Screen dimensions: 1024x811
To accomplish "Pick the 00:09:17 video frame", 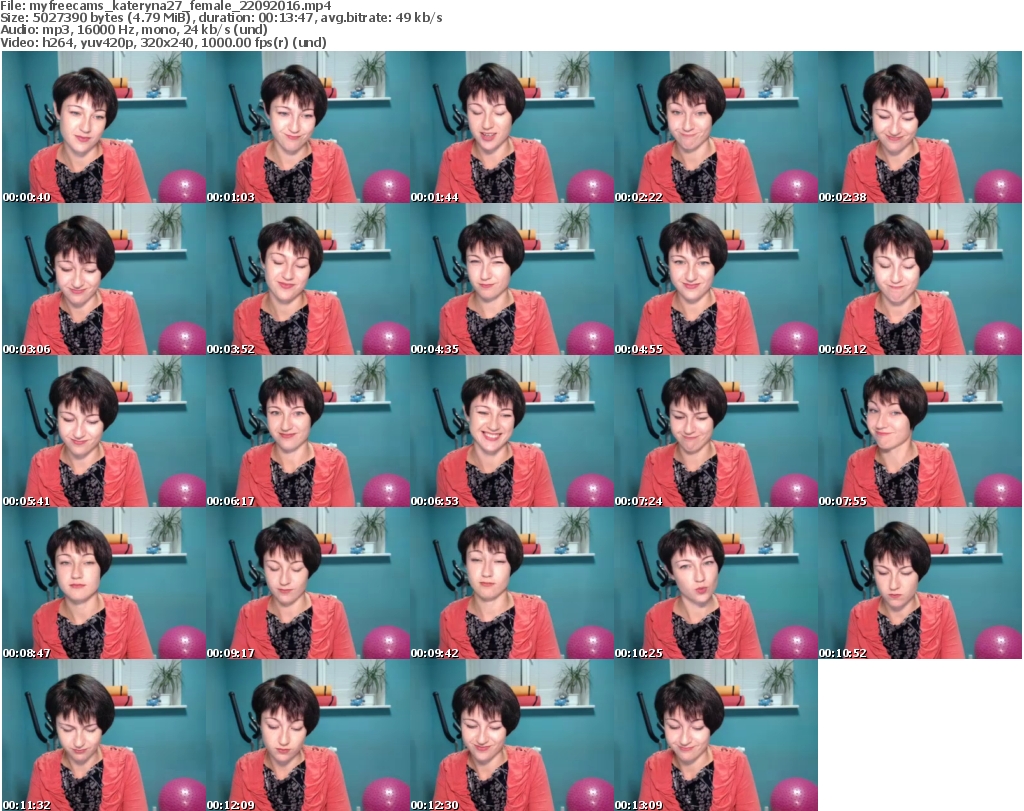I will (x=308, y=583).
